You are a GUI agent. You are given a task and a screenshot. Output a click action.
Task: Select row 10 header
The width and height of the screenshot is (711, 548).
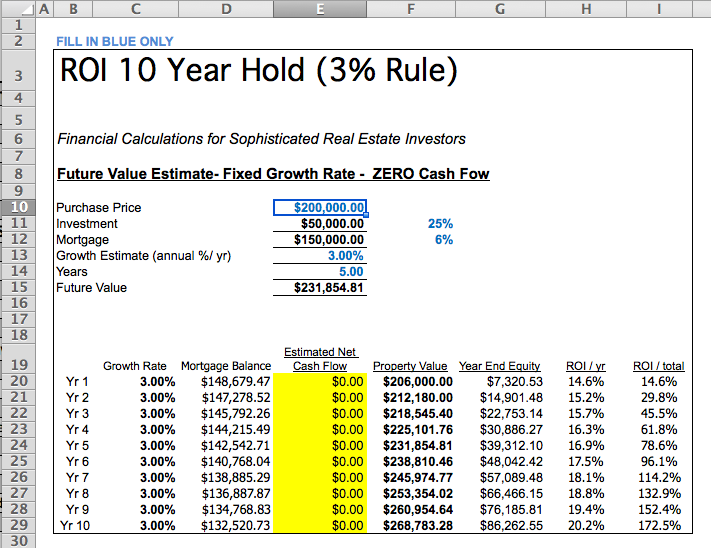[18, 207]
